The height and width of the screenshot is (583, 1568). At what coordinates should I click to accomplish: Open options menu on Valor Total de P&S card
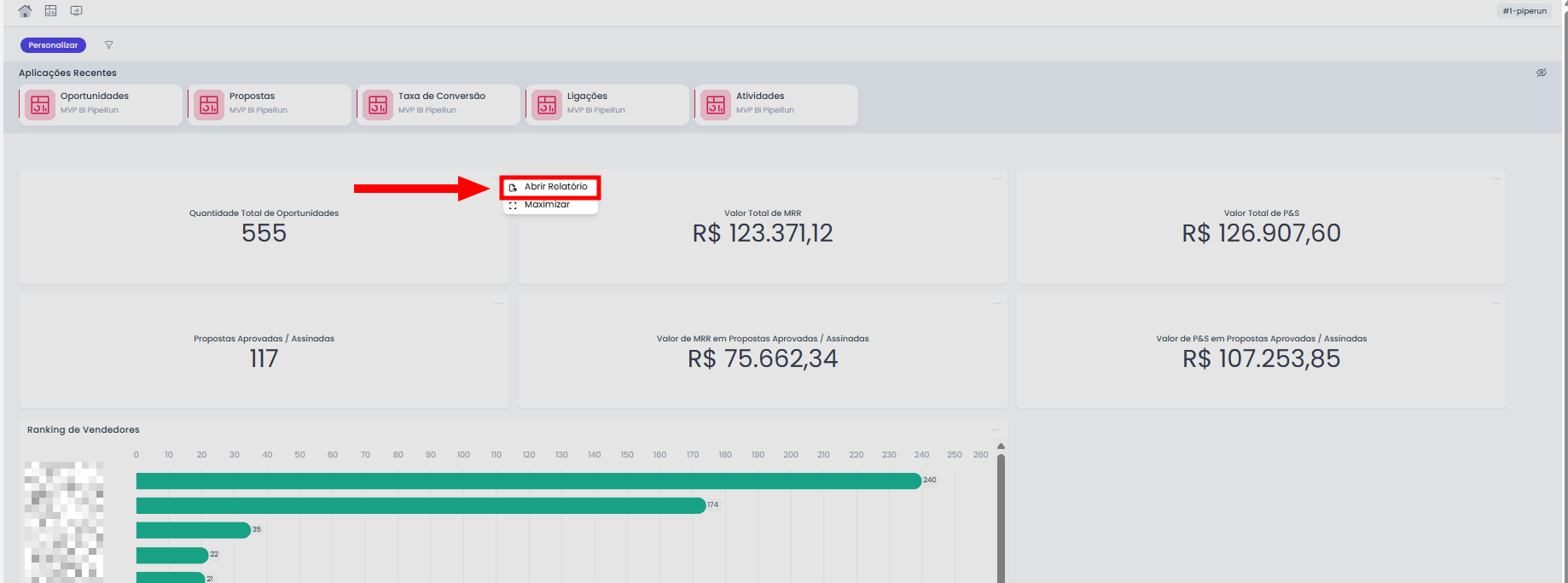coord(1495,178)
